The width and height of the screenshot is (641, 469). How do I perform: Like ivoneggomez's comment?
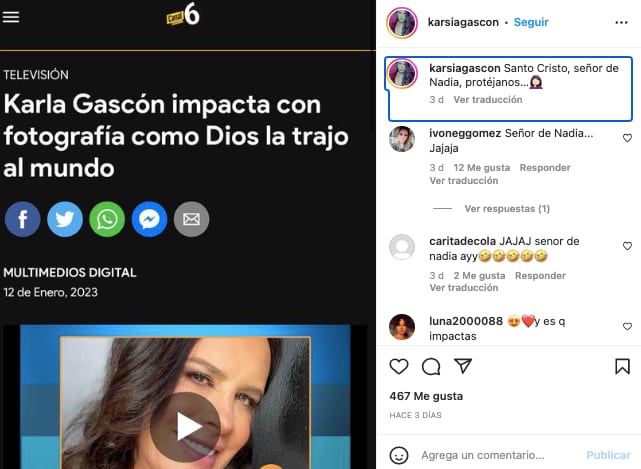click(x=627, y=138)
